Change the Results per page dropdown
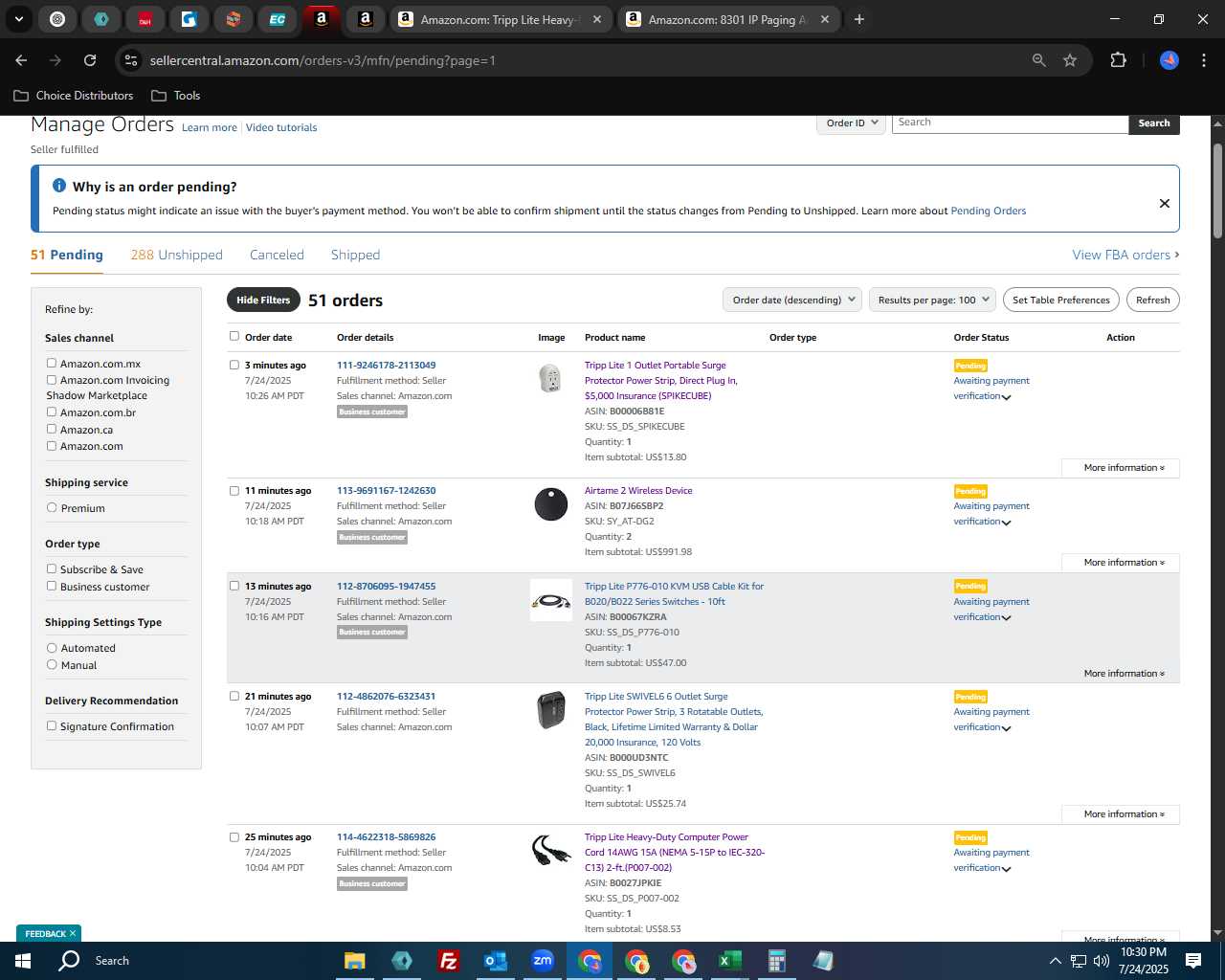Image resolution: width=1225 pixels, height=980 pixels. coord(933,300)
